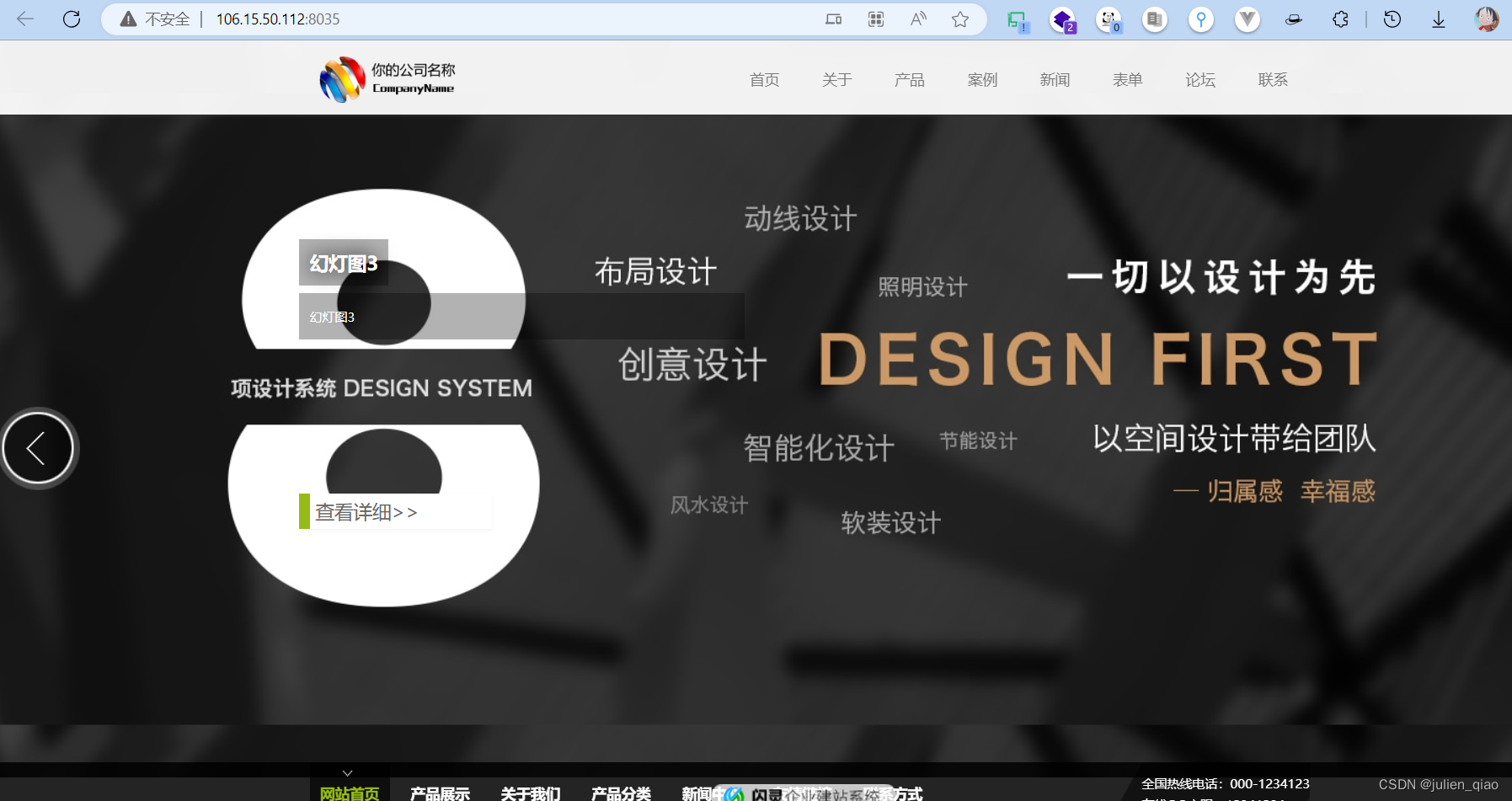The image size is (1512, 801).
Task: Click the colorful company logo
Action: click(x=342, y=79)
